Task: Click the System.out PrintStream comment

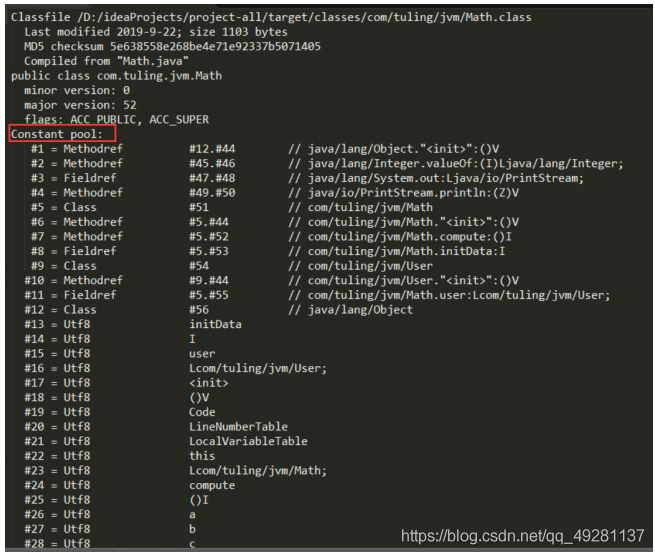Action: click(x=436, y=178)
